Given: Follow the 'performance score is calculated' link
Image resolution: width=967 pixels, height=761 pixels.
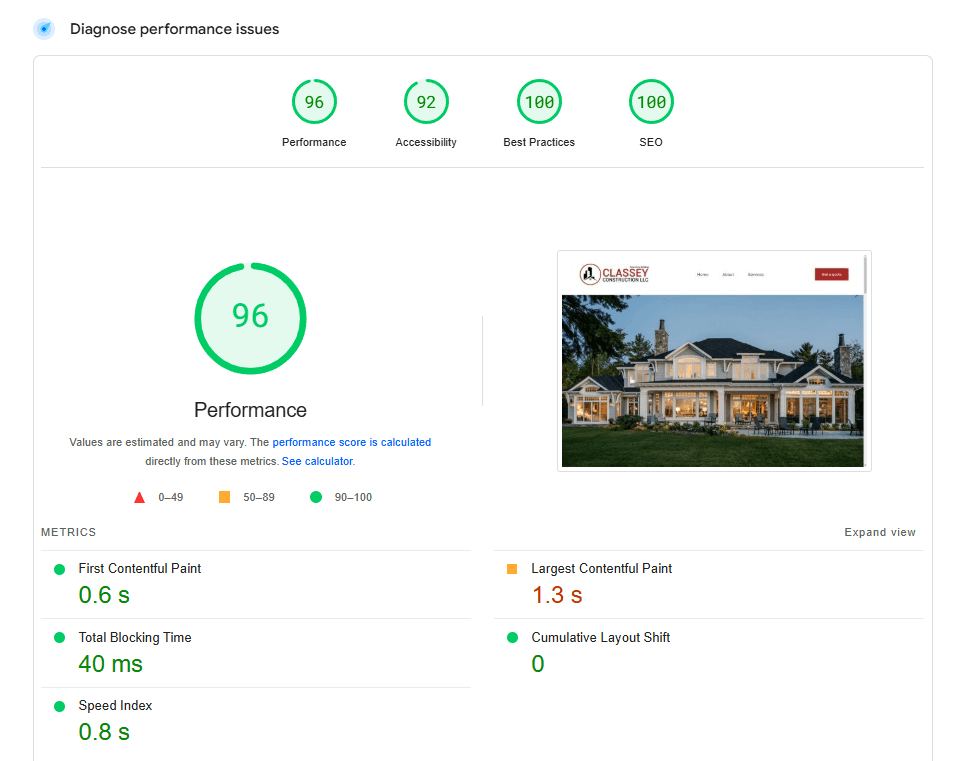Looking at the screenshot, I should point(352,442).
